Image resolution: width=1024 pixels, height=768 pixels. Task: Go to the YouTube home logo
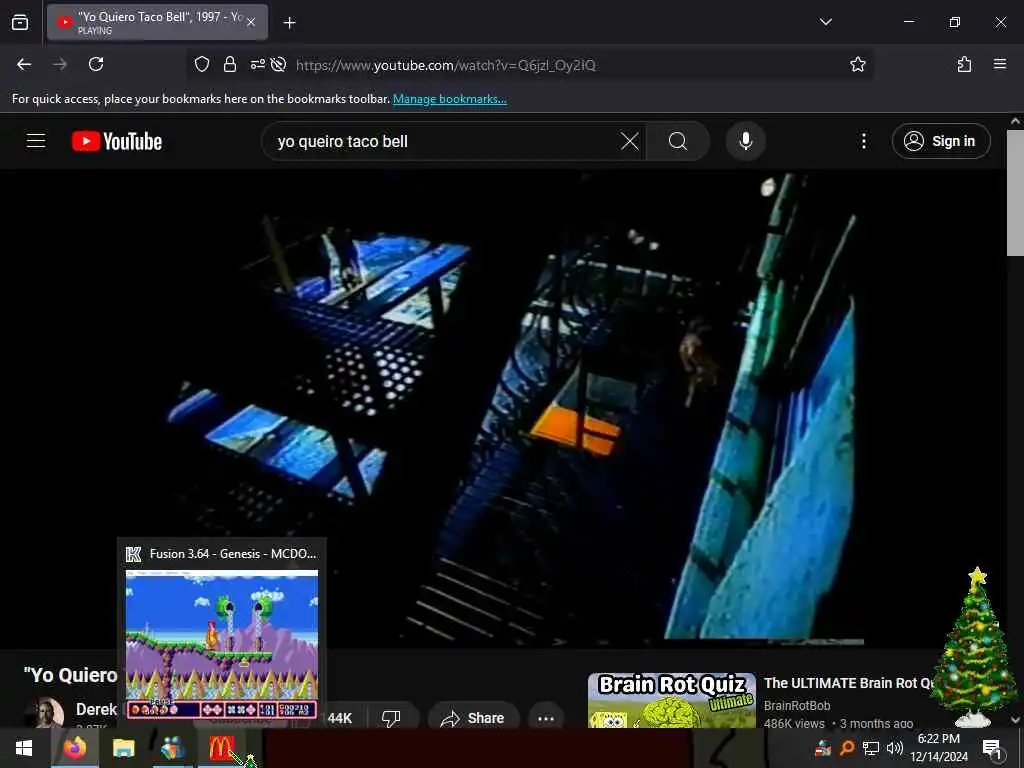(x=117, y=141)
